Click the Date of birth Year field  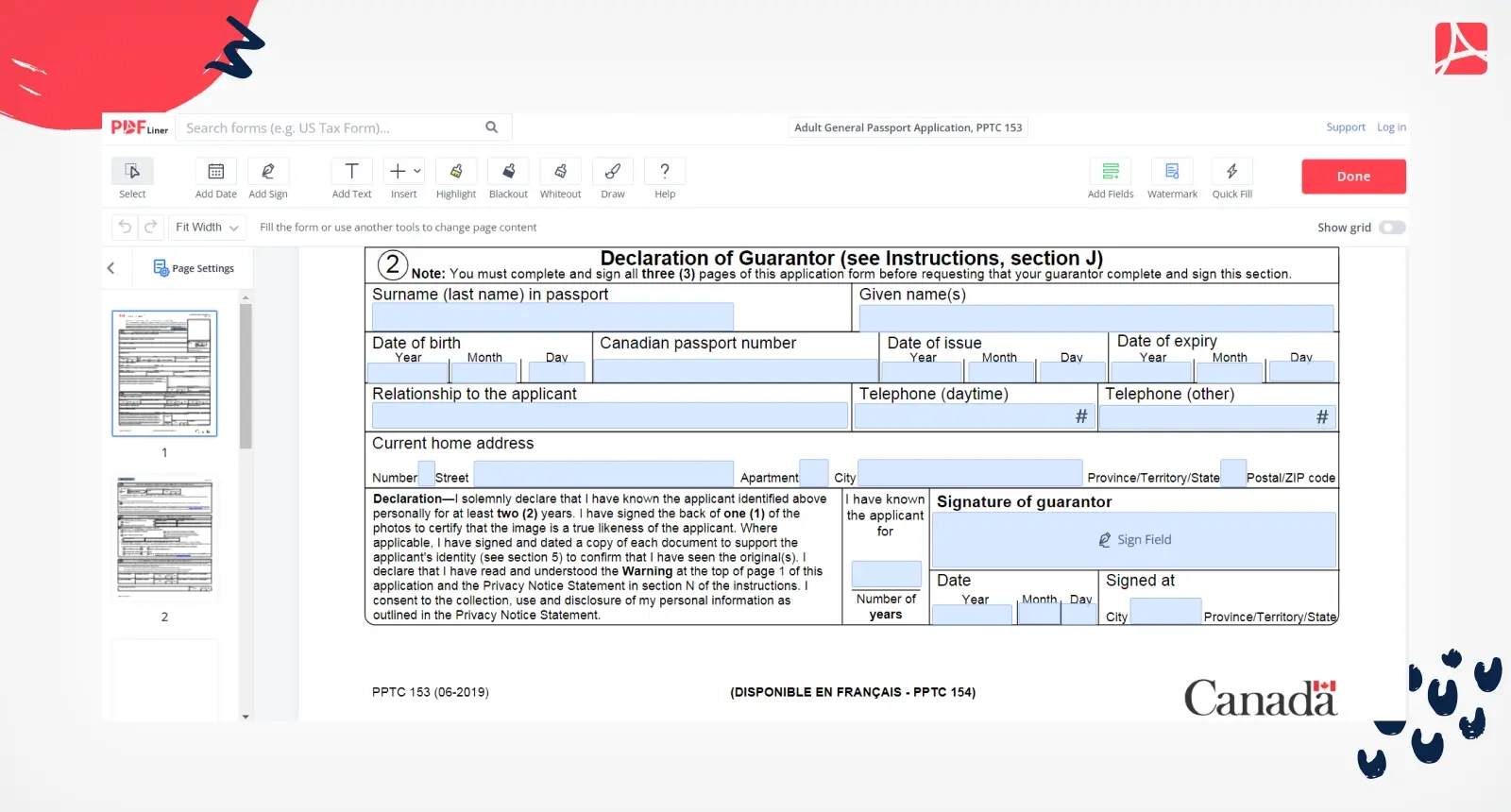coord(408,372)
